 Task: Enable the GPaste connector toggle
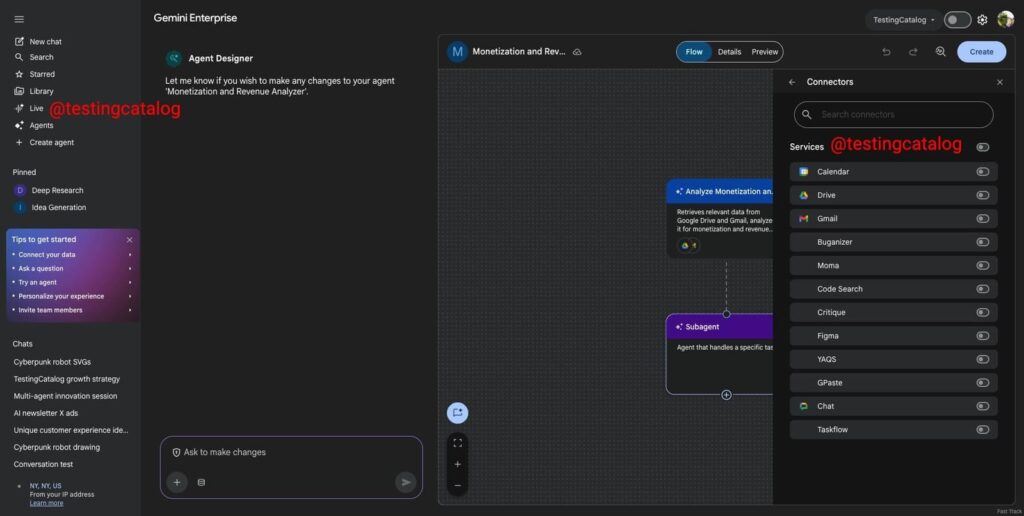[x=983, y=383]
